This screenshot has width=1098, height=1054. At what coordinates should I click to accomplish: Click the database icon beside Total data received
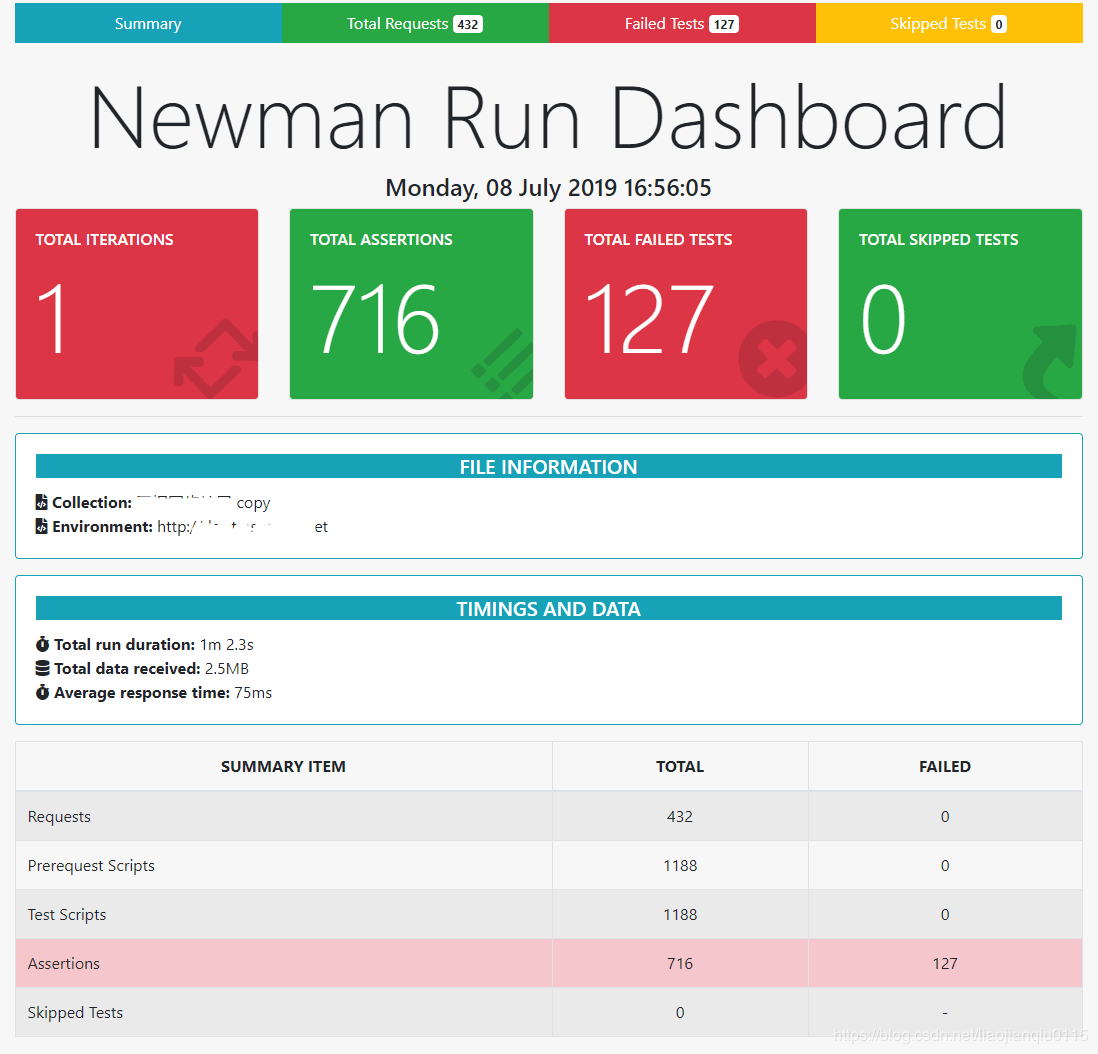point(43,668)
